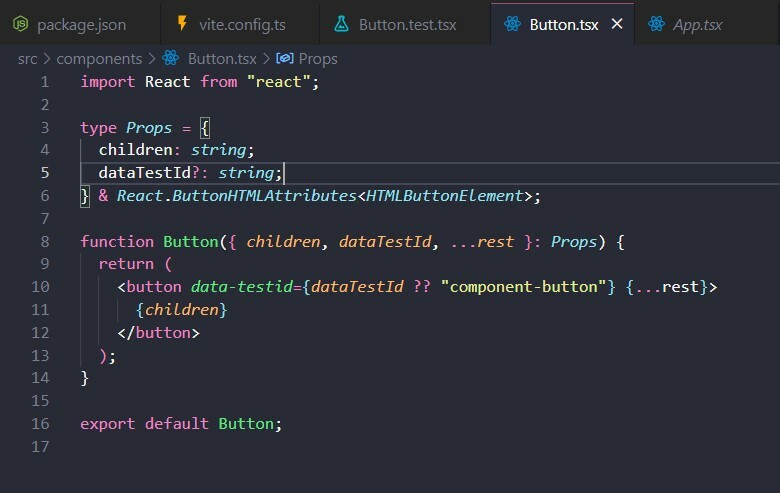780x493 pixels.
Task: Open the Props breadcrumb segment
Action: click(x=318, y=59)
